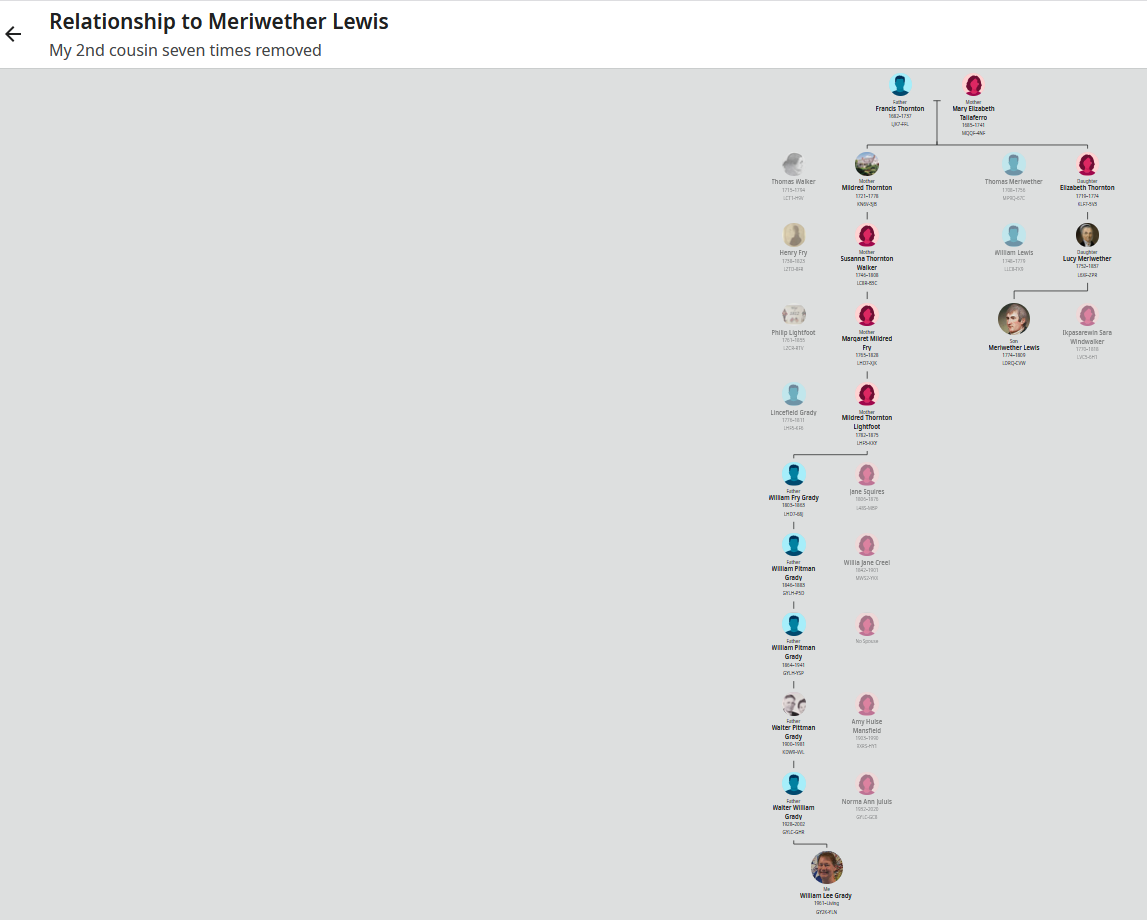Open the Walter William Grady avatar
Image resolution: width=1147 pixels, height=920 pixels.
[x=794, y=784]
